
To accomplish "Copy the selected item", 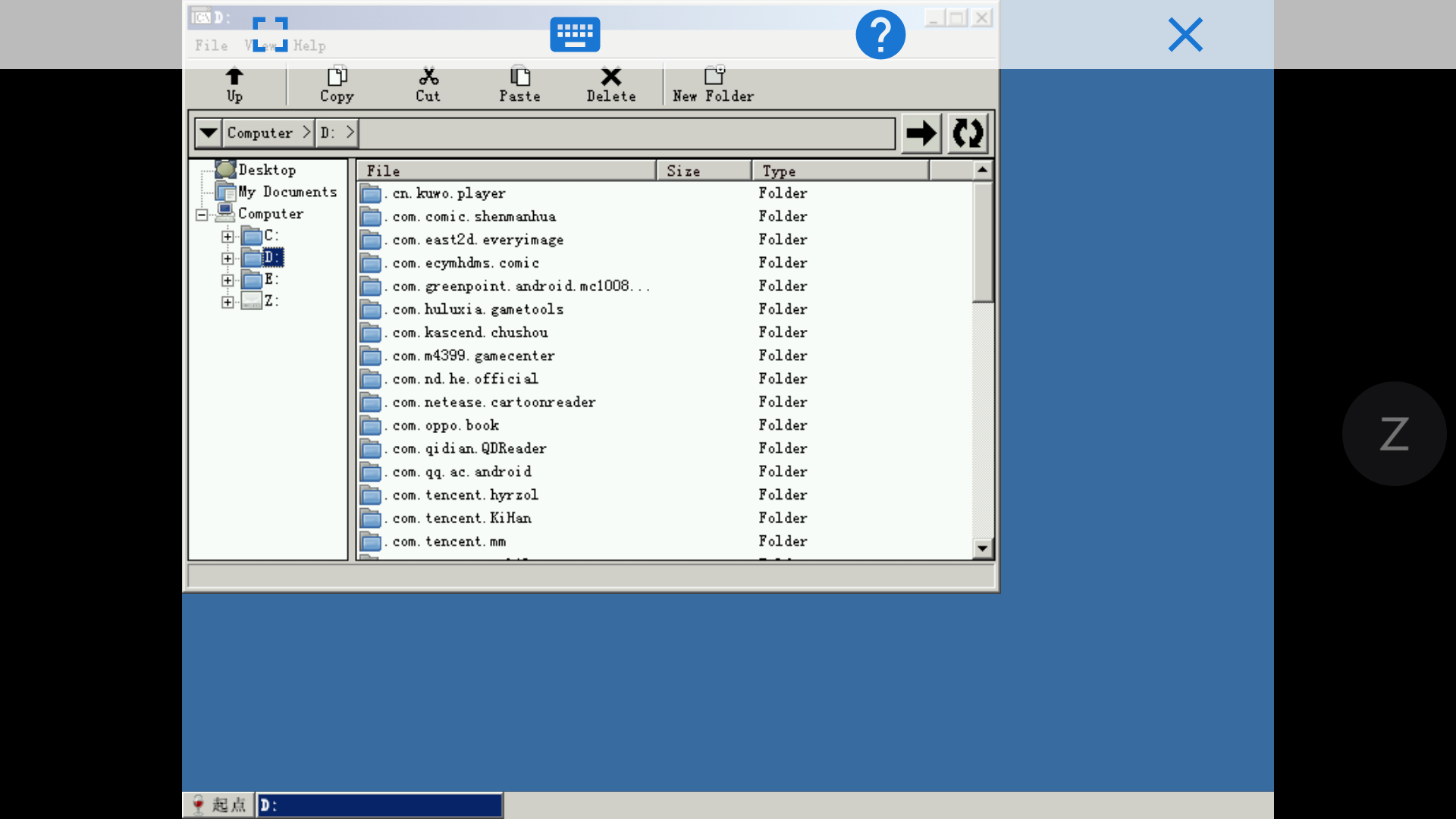I will pyautogui.click(x=337, y=85).
